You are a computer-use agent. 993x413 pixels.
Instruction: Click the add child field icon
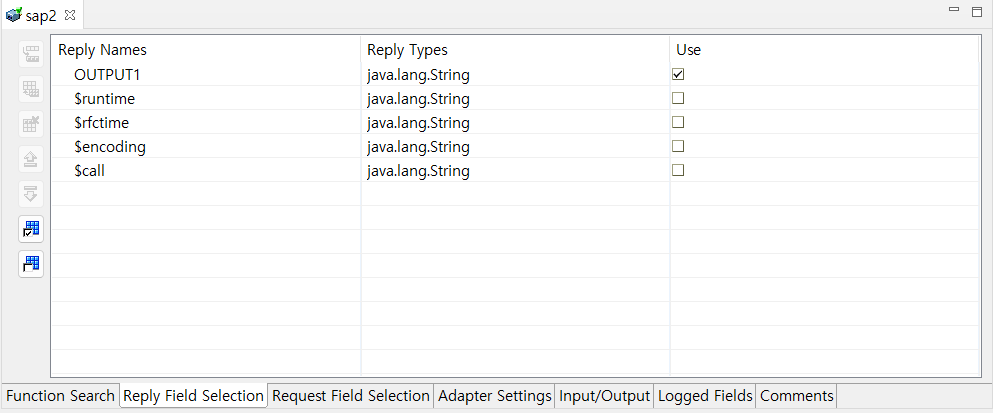point(31,54)
